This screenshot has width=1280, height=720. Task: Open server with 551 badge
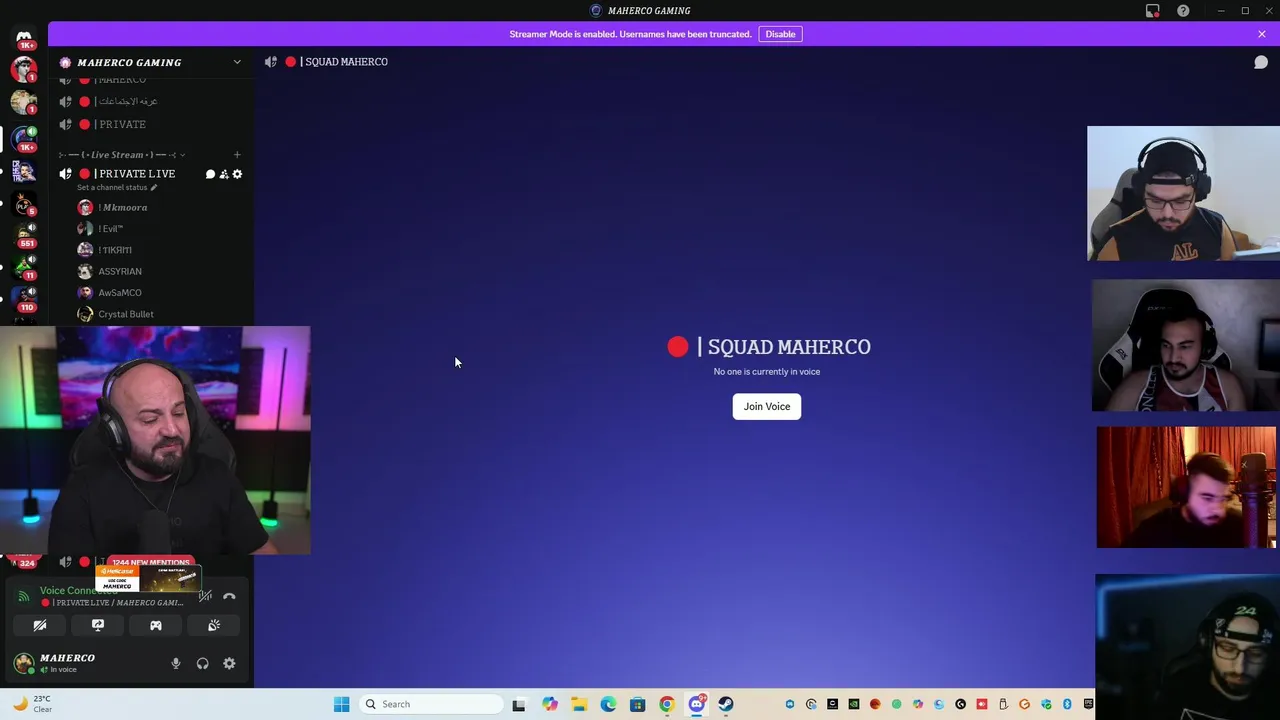(24, 235)
